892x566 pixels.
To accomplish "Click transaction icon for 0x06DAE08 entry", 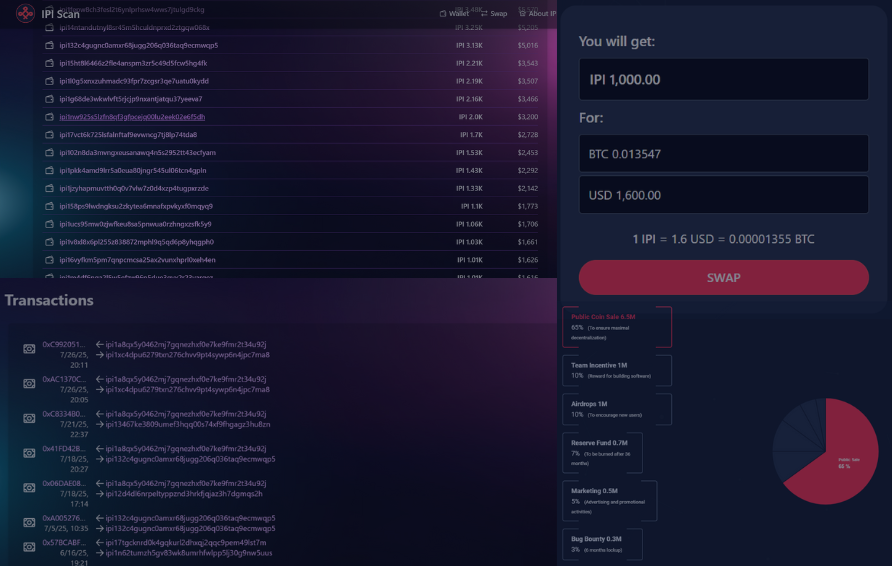I will point(29,488).
